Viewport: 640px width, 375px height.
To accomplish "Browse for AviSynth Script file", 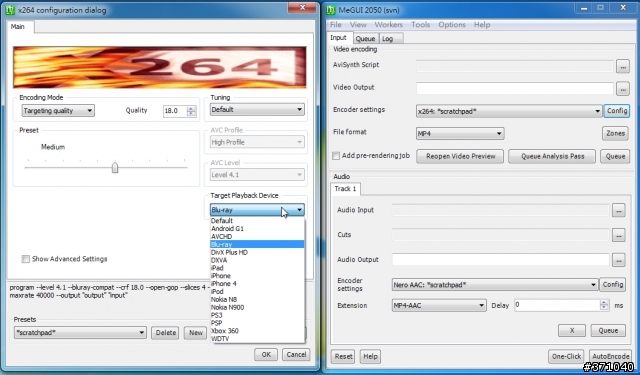I will (622, 66).
